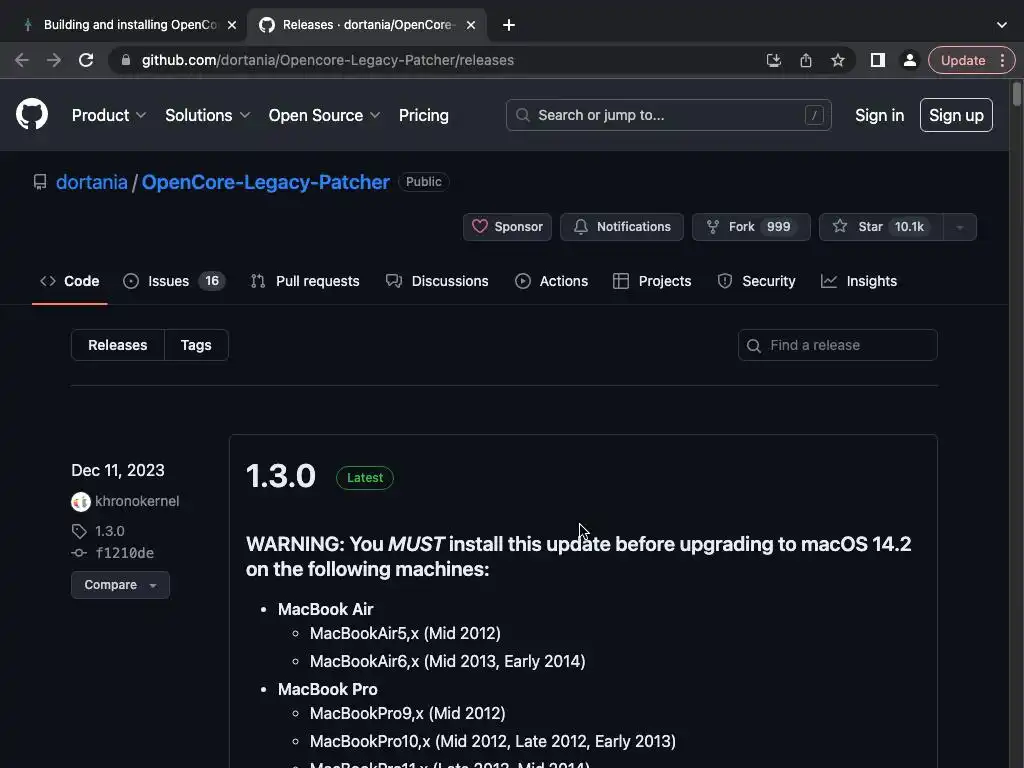1024x768 pixels.
Task: Click the Sign in link
Action: [879, 115]
